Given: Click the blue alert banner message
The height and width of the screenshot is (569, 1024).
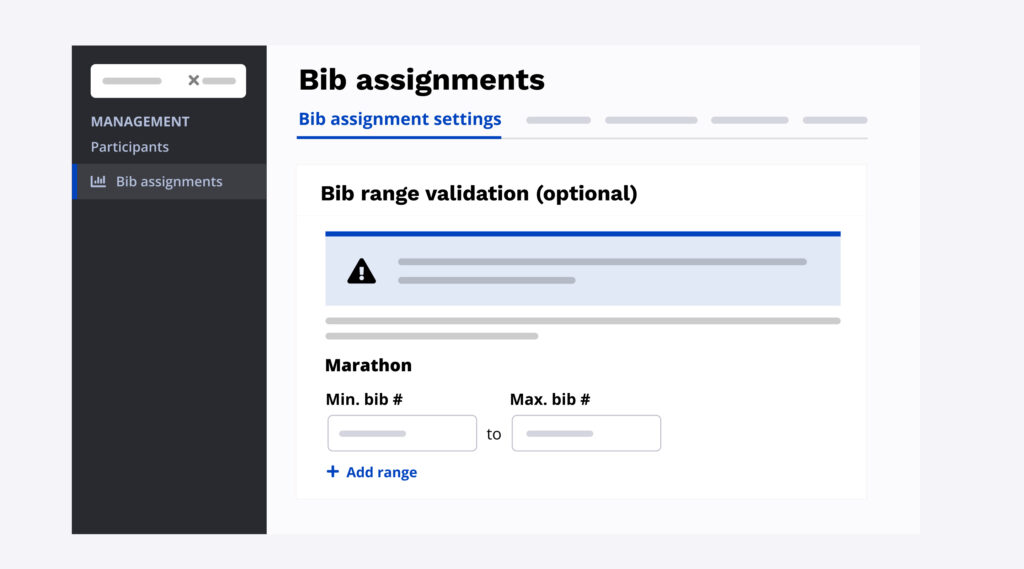Looking at the screenshot, I should tap(602, 271).
